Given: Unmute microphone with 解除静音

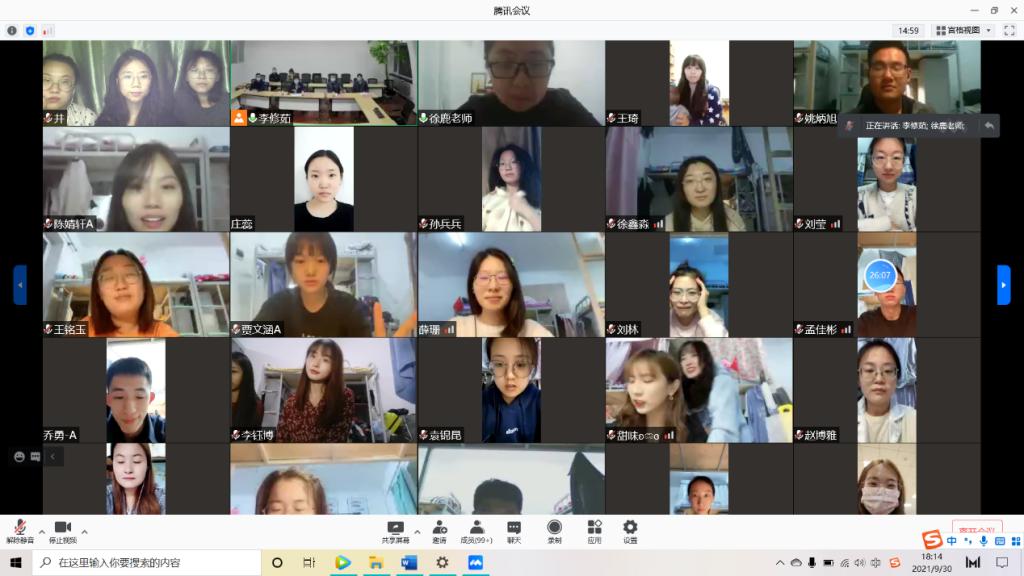Looking at the screenshot, I should (x=20, y=531).
